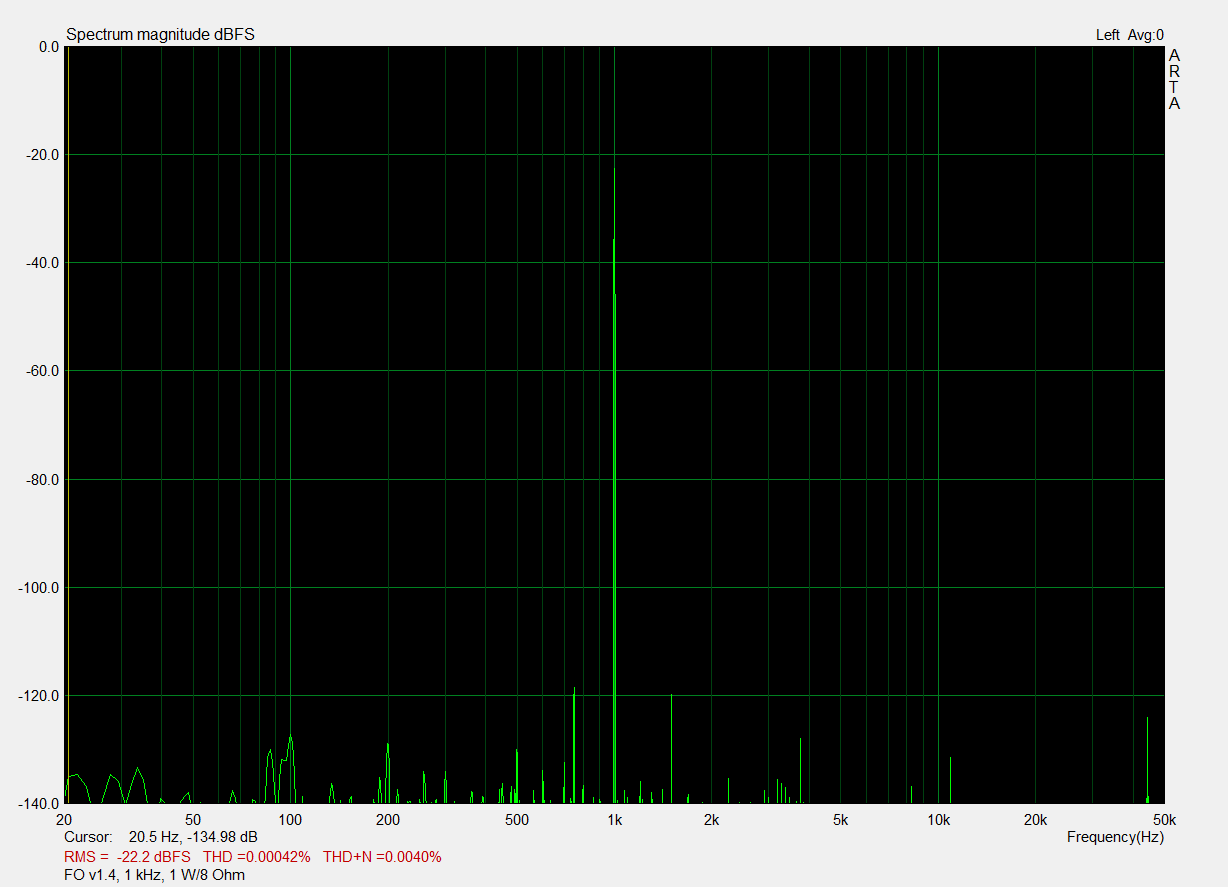Click the '5k' frequency axis label
The width and height of the screenshot is (1228, 887).
840,820
